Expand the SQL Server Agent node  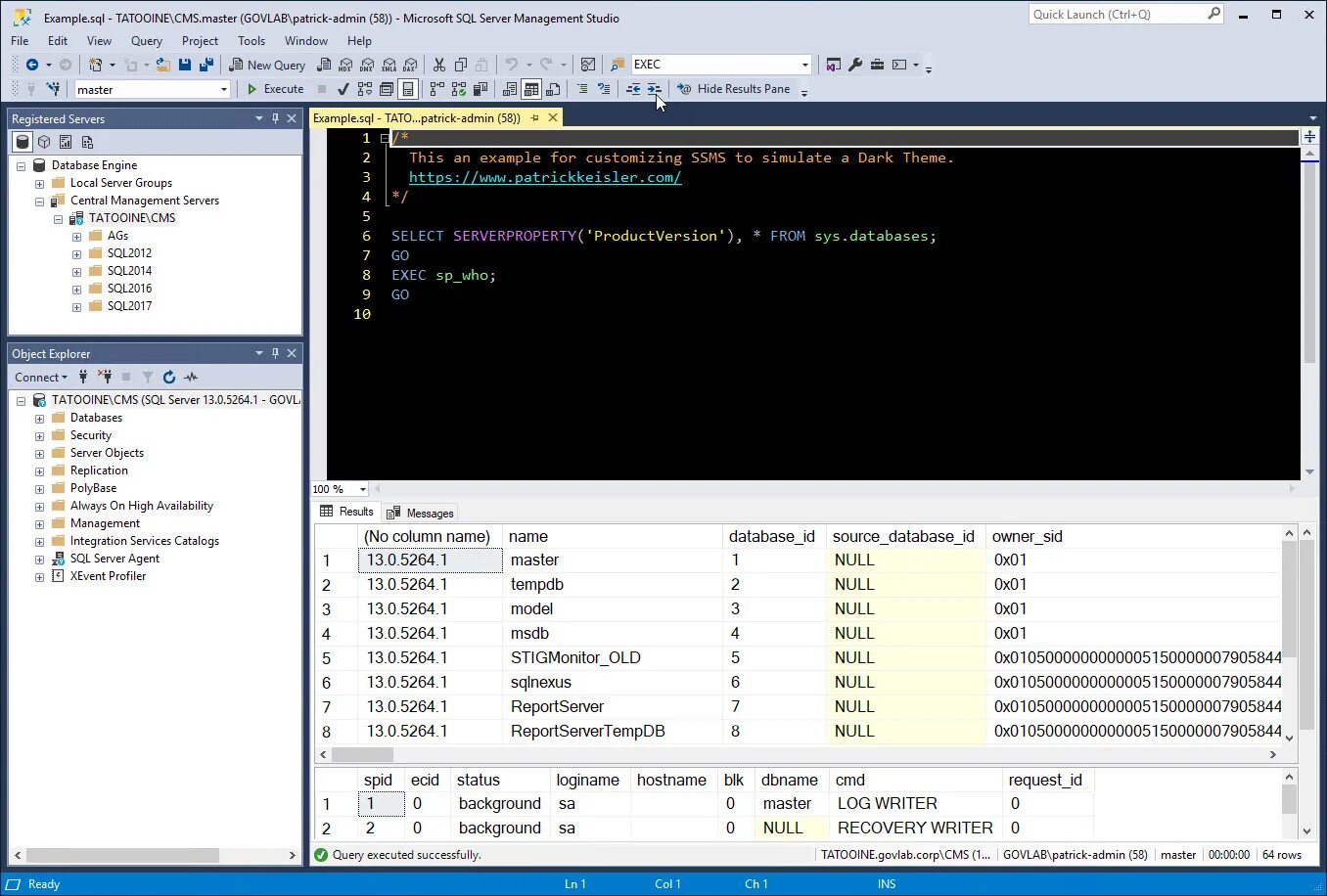[39, 560]
